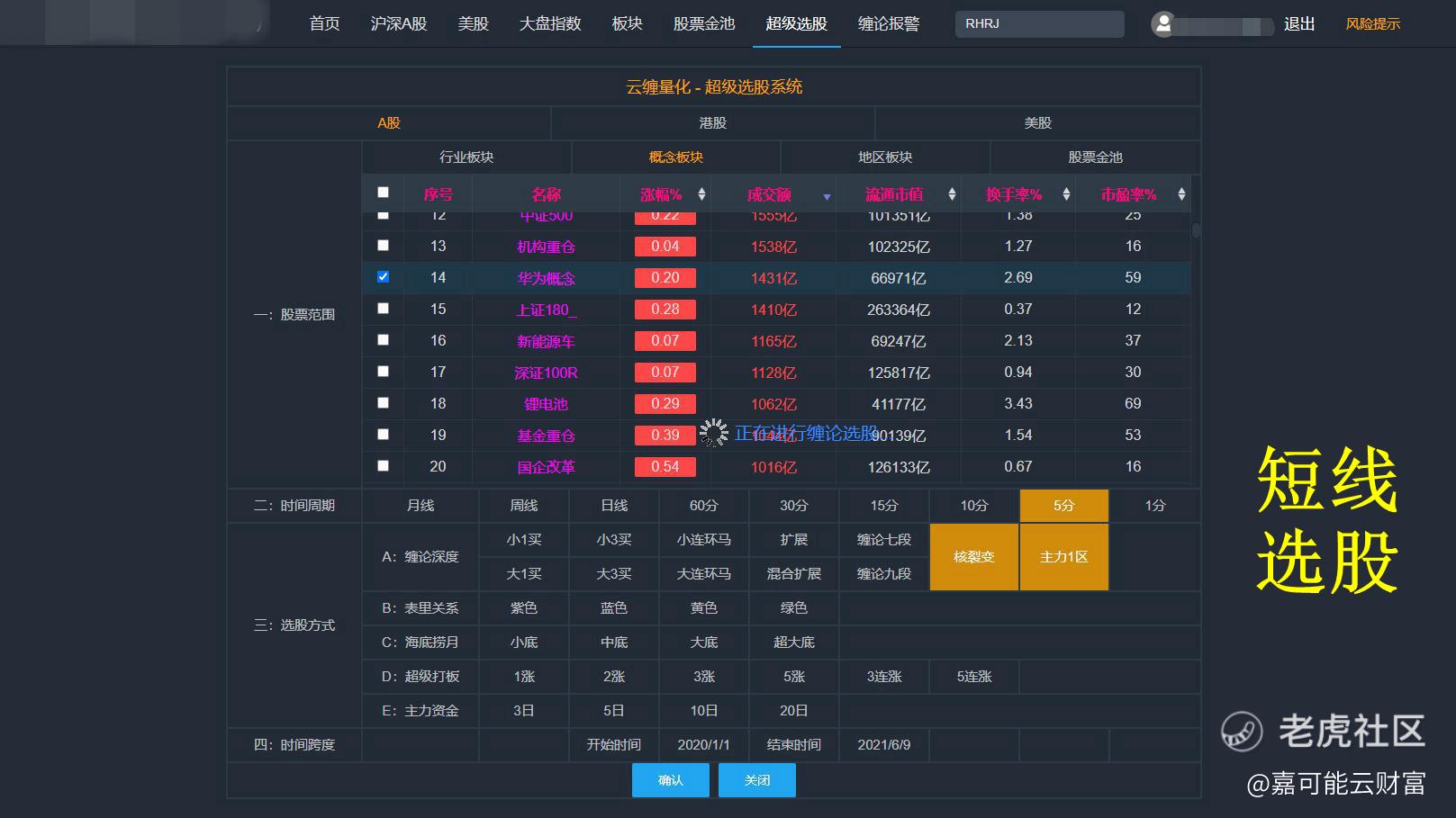The width and height of the screenshot is (1456, 818).
Task: Open the 风险提示 link
Action: (1373, 24)
